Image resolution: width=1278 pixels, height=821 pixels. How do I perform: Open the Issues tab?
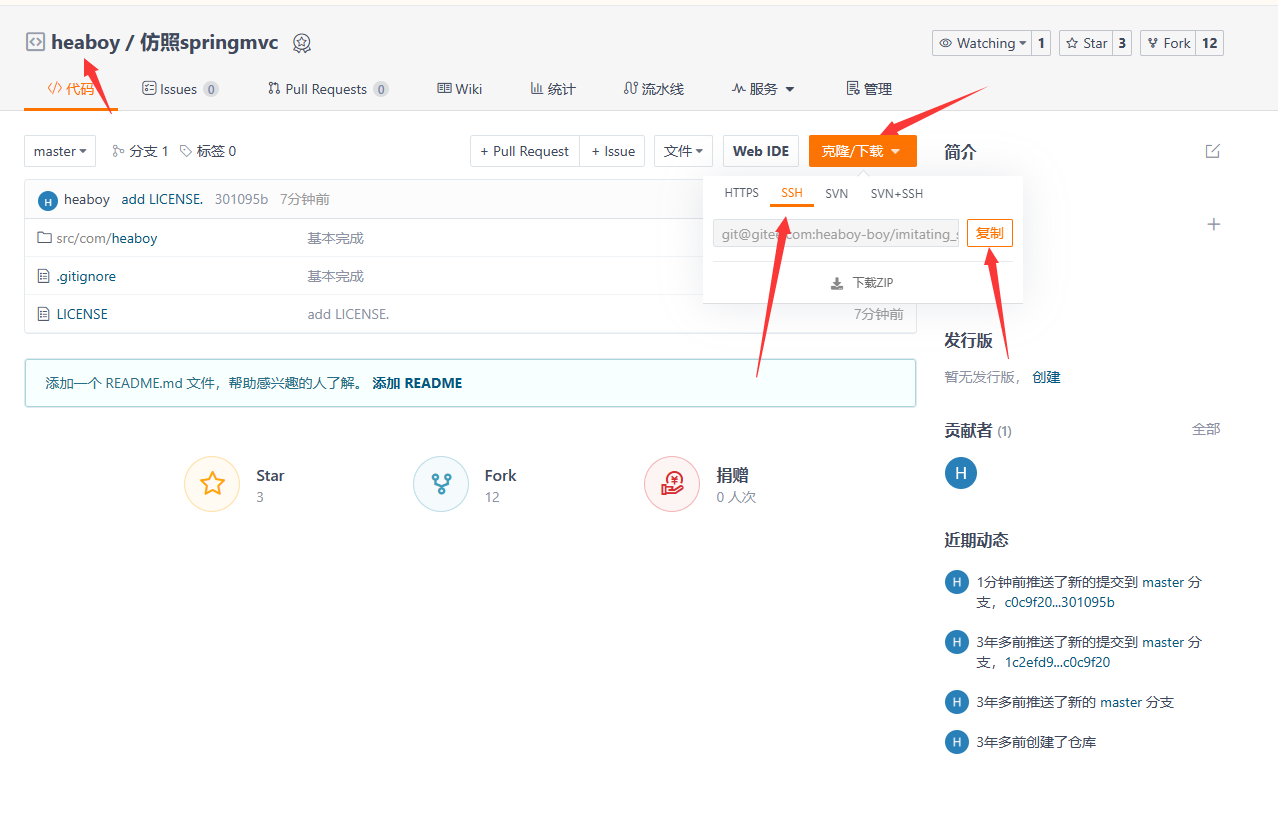click(x=180, y=89)
